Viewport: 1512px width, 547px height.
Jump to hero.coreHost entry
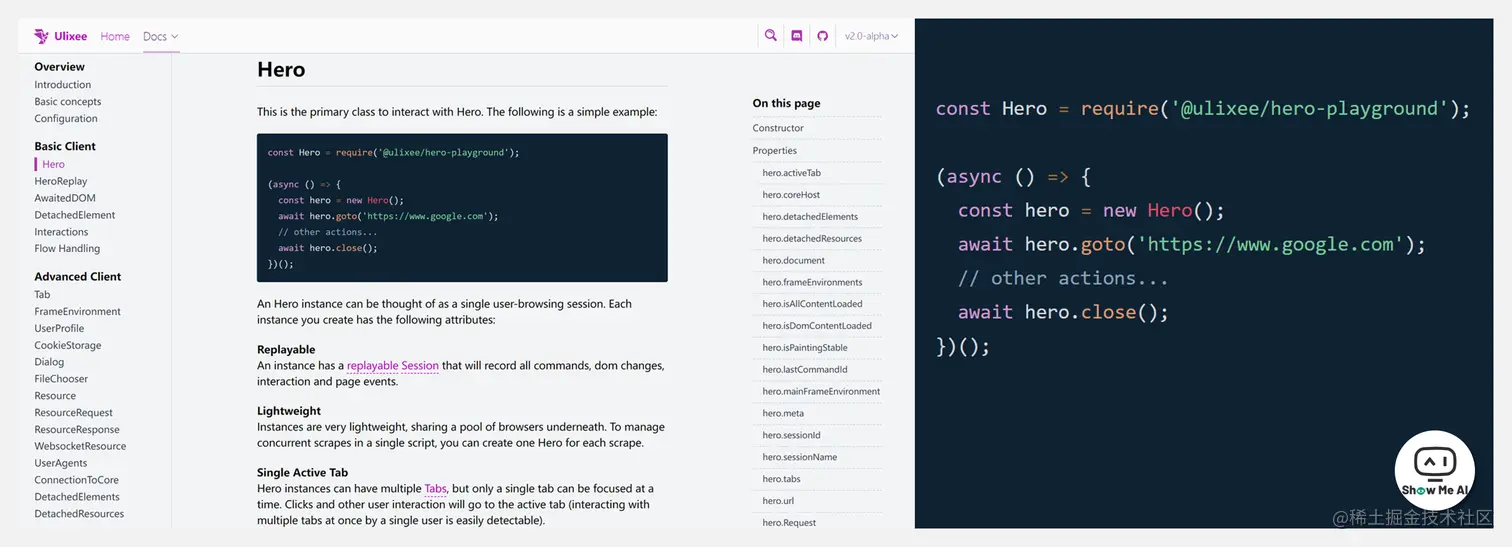click(791, 195)
